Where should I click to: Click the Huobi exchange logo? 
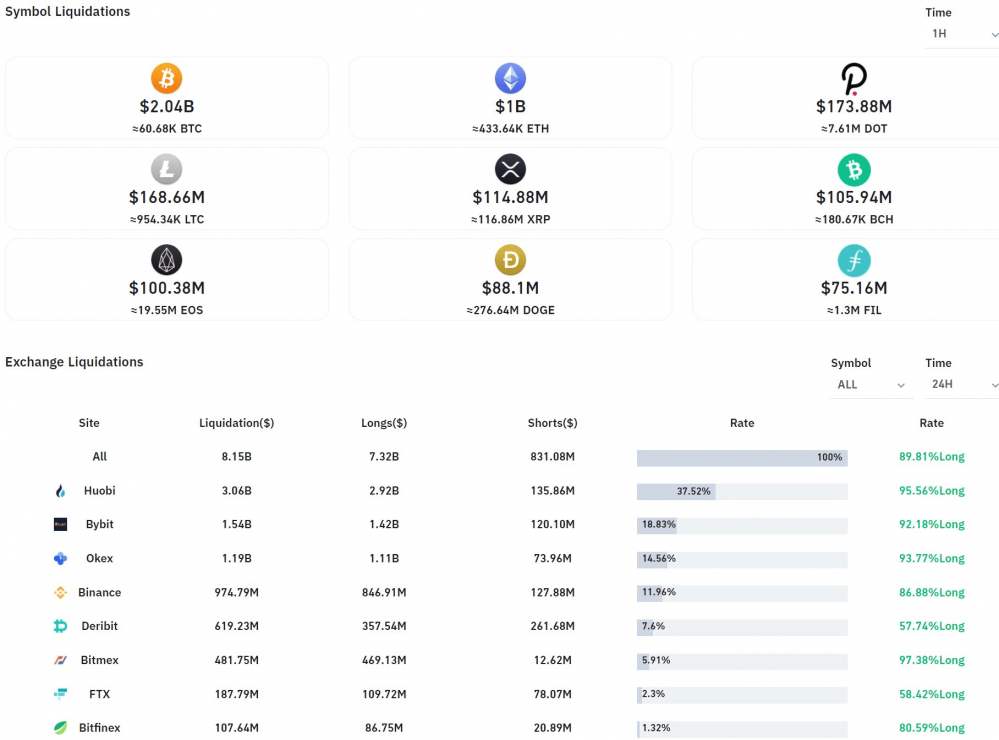[61, 491]
